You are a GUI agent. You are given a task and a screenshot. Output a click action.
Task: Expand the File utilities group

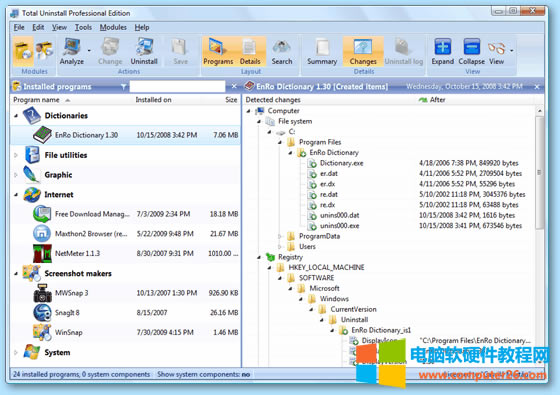pyautogui.click(x=16, y=155)
